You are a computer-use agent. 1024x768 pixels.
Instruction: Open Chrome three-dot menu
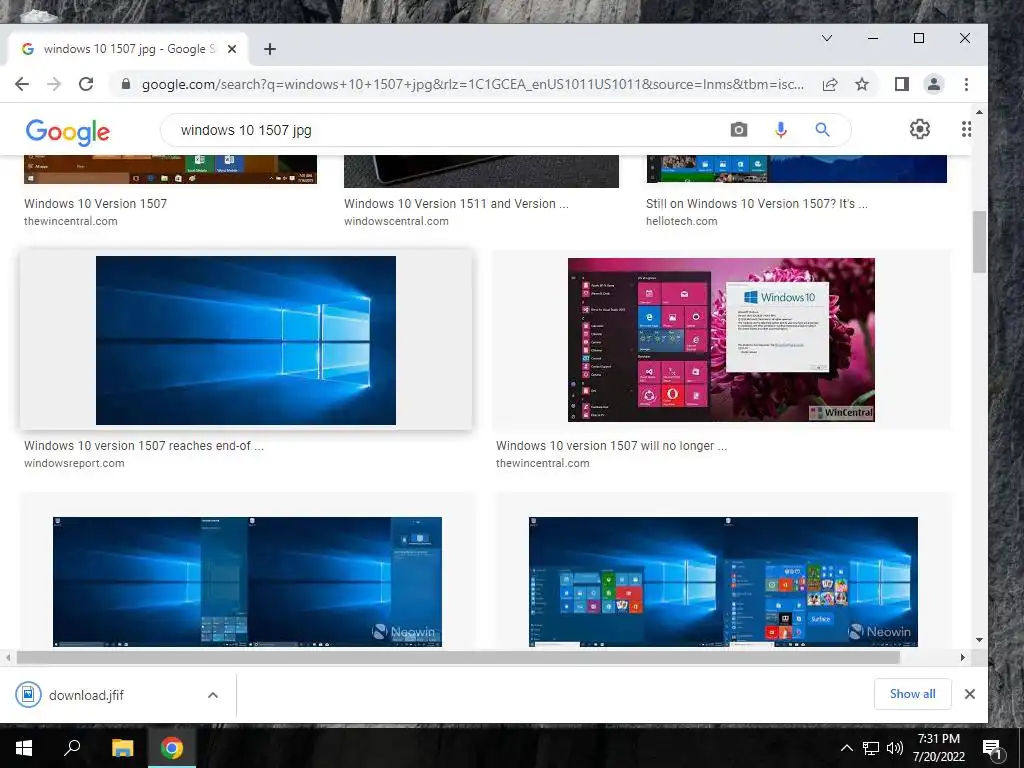tap(966, 84)
